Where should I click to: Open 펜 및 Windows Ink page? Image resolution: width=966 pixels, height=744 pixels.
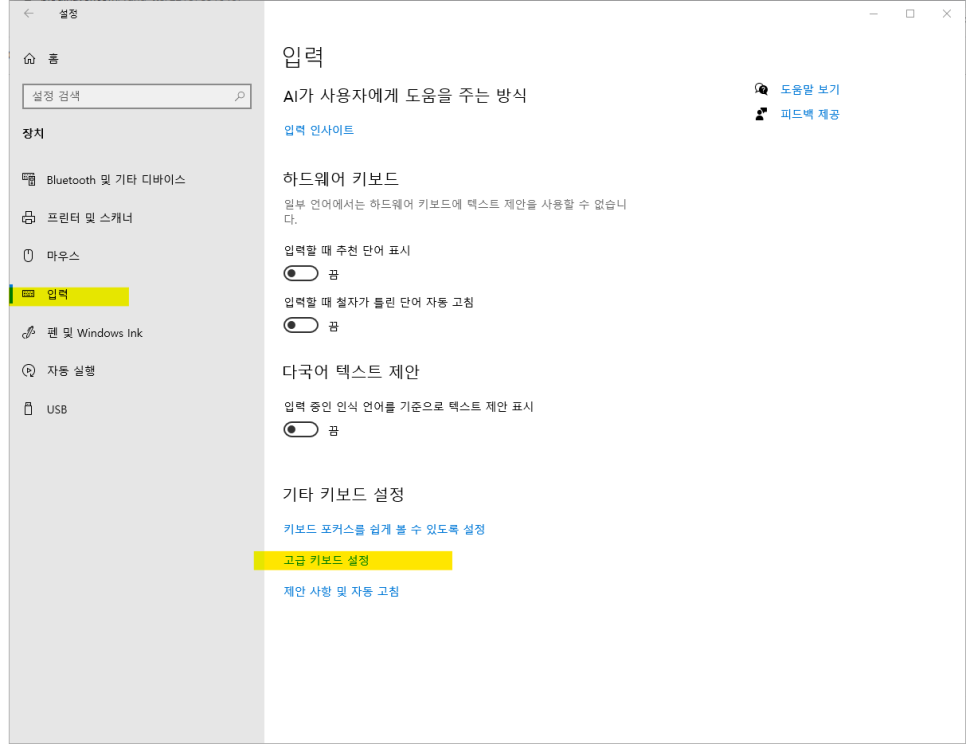coord(95,333)
